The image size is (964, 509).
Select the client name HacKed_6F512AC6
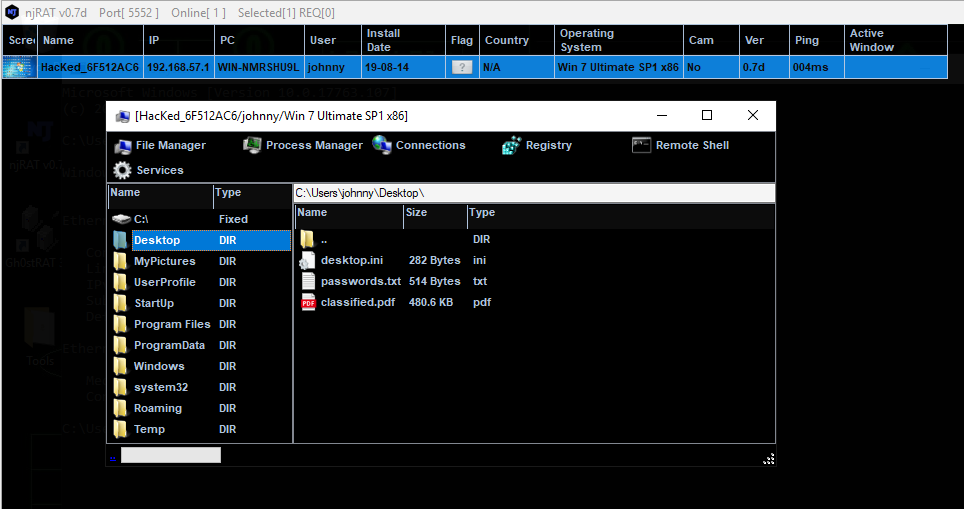[90, 67]
